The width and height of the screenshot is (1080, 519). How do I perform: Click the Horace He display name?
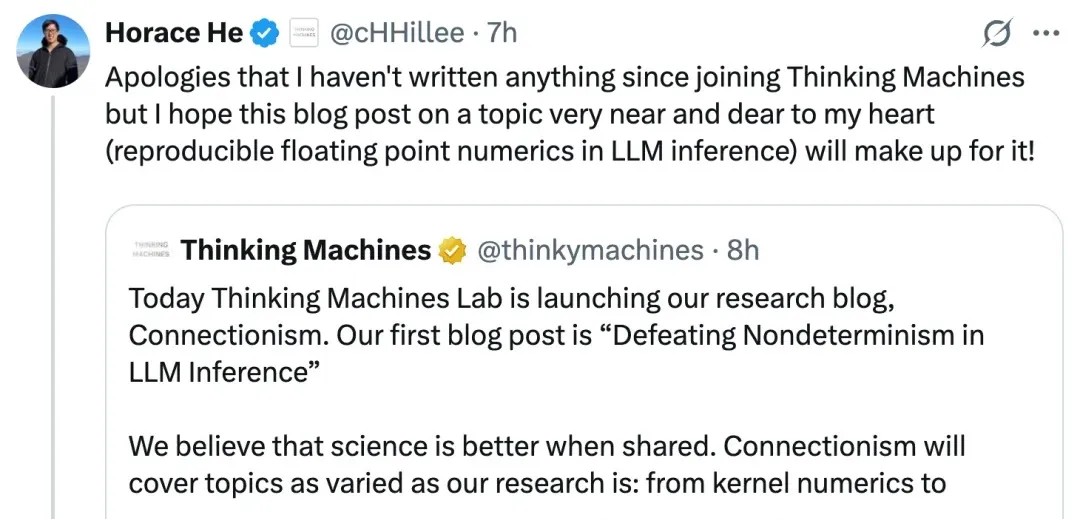pyautogui.click(x=174, y=33)
